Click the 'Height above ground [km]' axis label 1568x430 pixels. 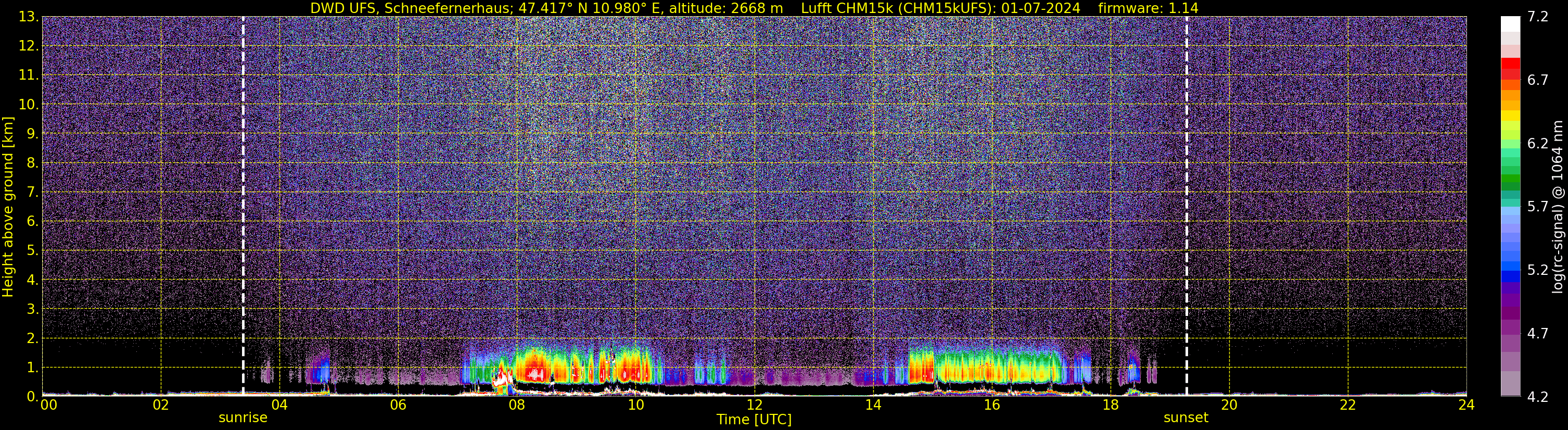click(8, 207)
